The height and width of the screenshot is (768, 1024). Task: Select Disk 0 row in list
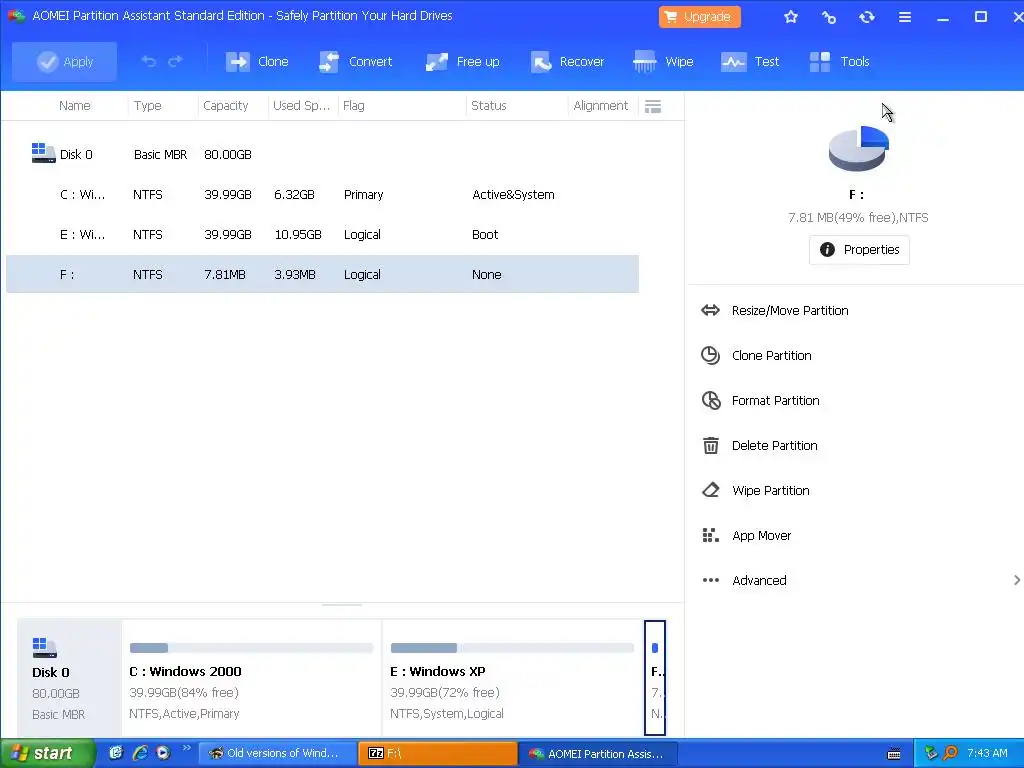[x=323, y=154]
